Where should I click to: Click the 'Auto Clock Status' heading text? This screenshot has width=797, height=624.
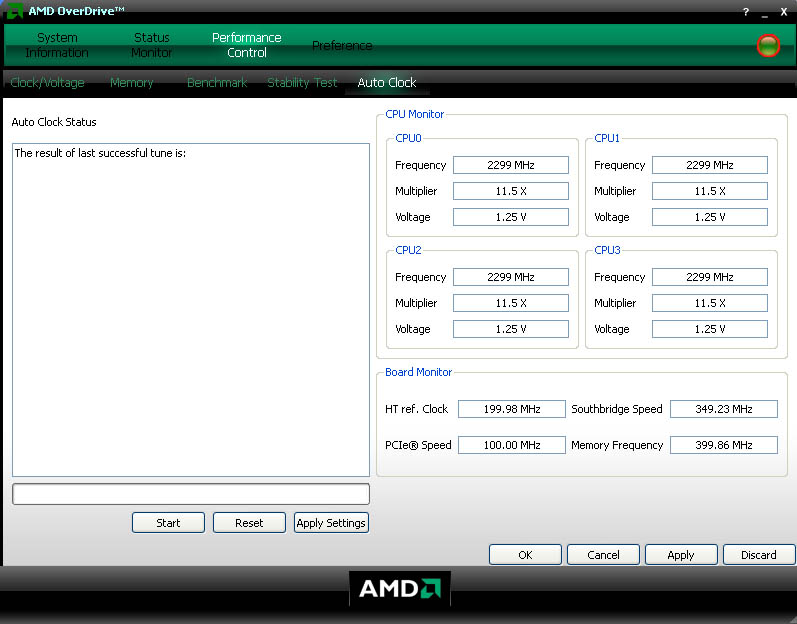[x=54, y=122]
